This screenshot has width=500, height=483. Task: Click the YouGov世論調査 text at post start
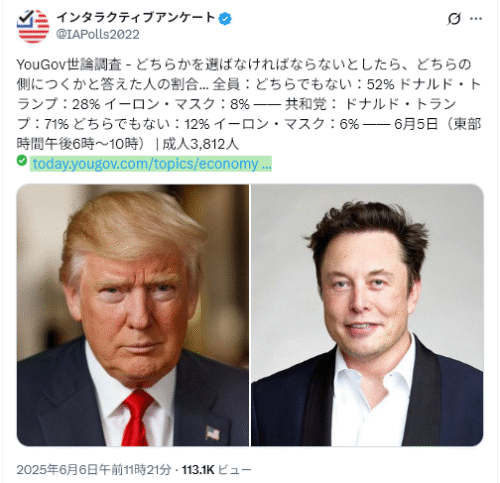[69, 65]
